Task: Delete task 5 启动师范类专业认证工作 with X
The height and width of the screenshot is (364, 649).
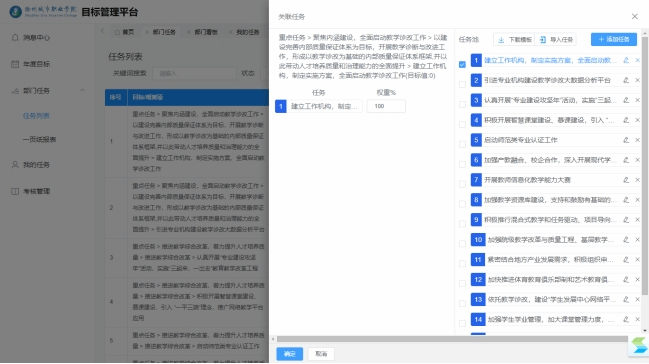Action: (x=637, y=140)
